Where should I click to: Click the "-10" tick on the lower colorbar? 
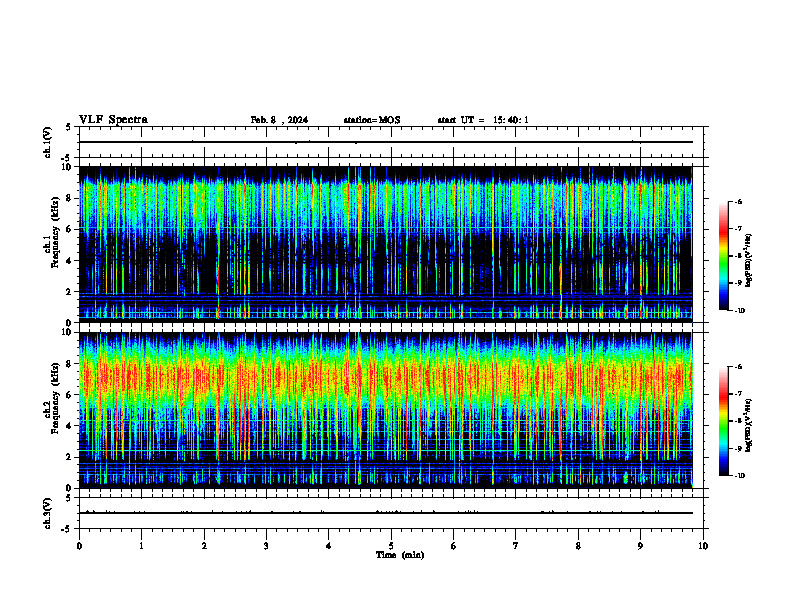tap(739, 476)
